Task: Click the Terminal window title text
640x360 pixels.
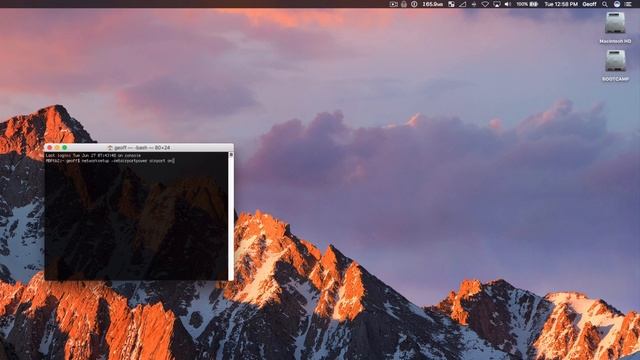Action: click(x=142, y=148)
